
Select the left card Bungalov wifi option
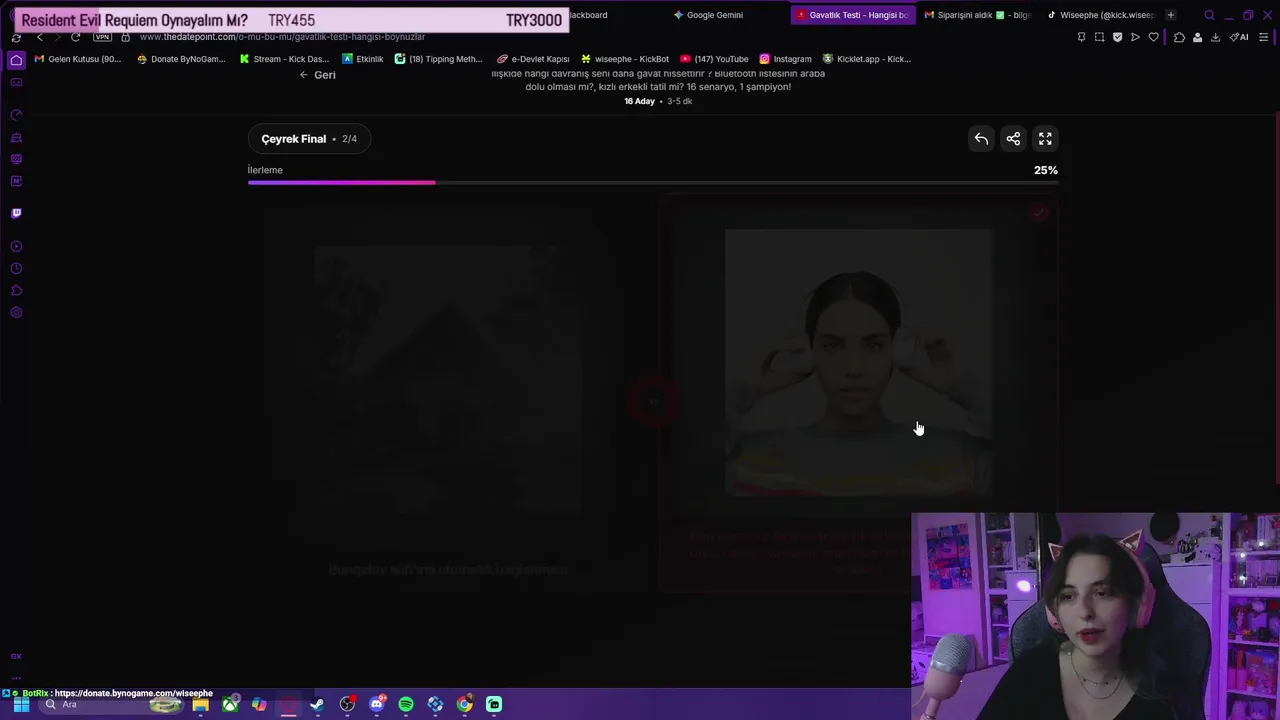pos(448,395)
